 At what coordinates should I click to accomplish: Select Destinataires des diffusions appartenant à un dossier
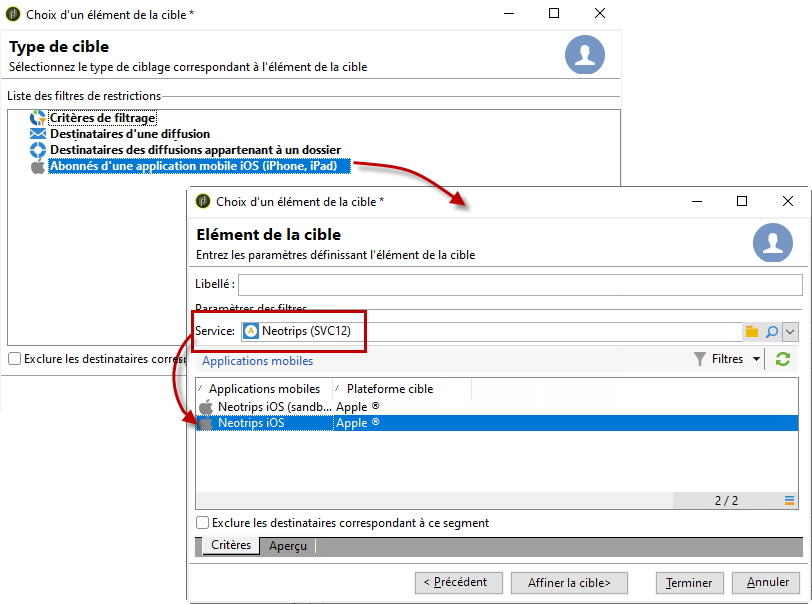tap(195, 150)
